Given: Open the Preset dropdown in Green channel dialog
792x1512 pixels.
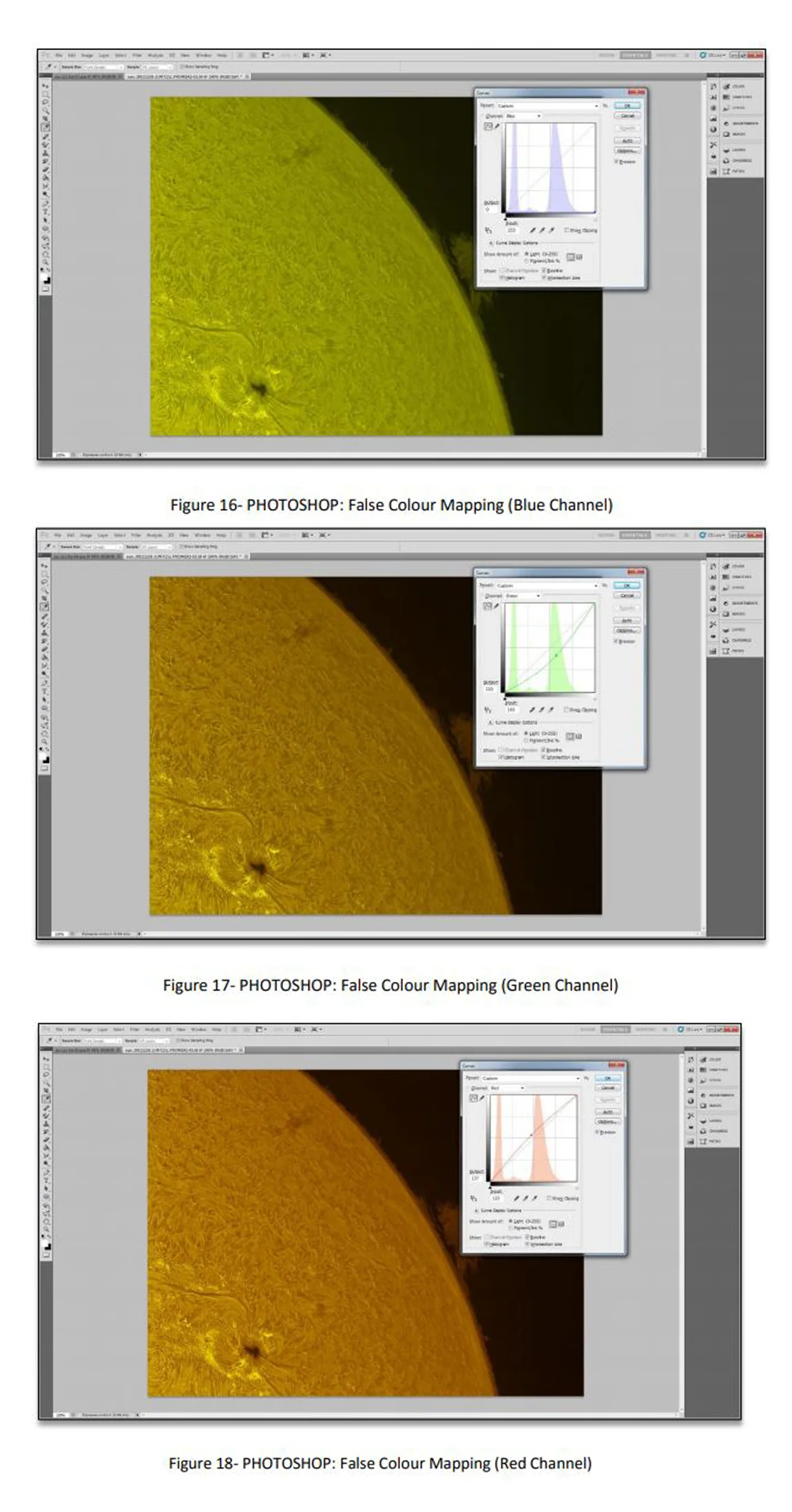Looking at the screenshot, I should tap(548, 586).
